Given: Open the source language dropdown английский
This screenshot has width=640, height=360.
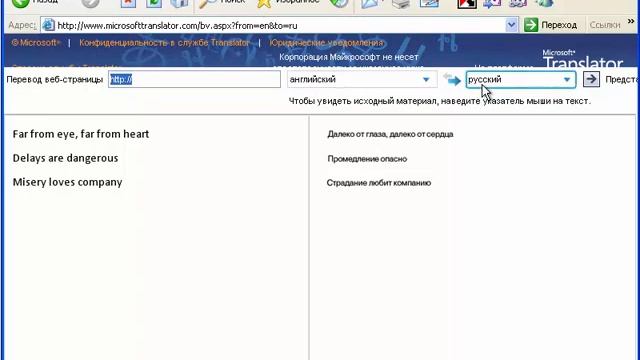Looking at the screenshot, I should [362, 79].
